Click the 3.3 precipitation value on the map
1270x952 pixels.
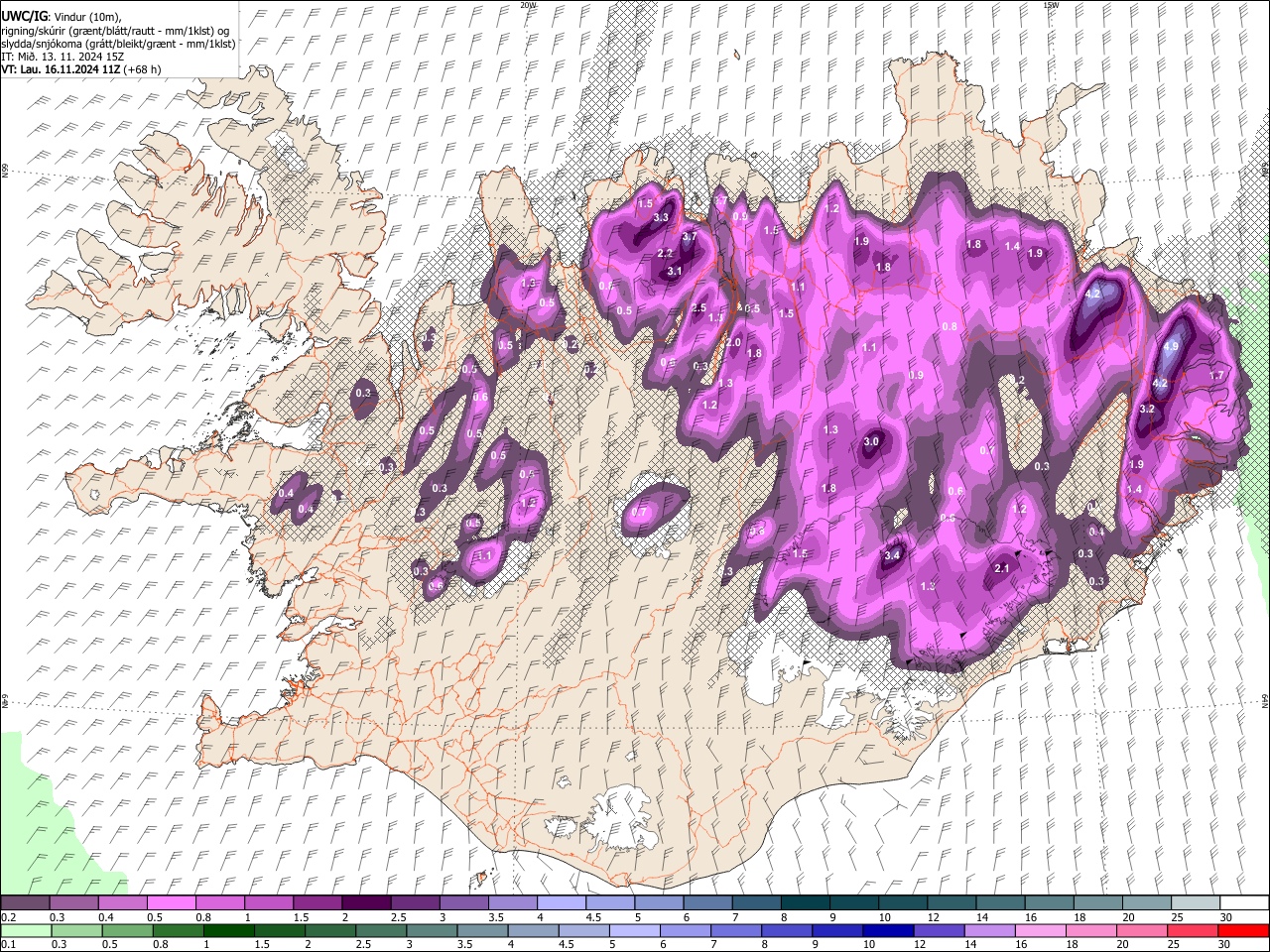[662, 217]
